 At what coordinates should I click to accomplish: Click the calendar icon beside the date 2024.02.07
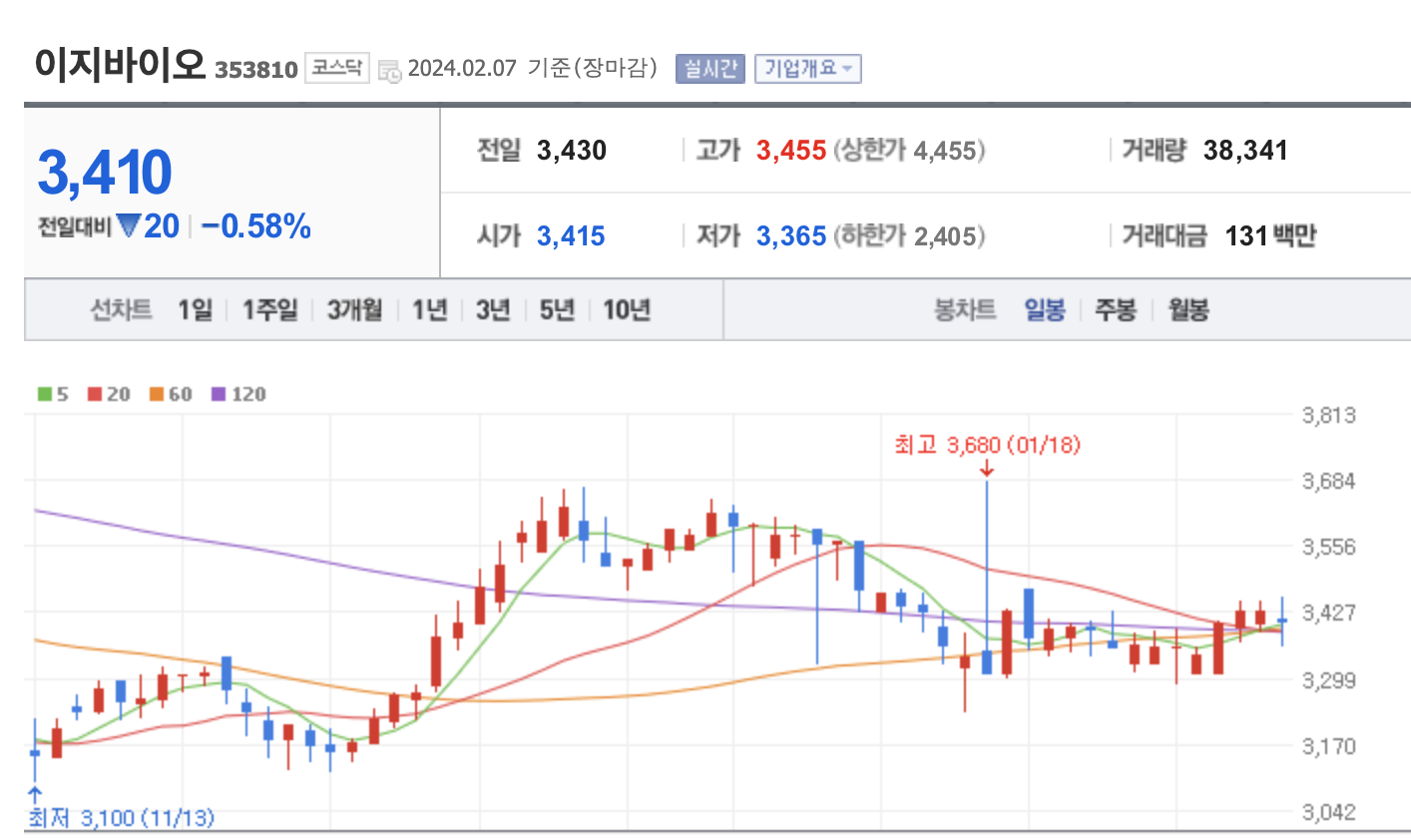coord(390,70)
